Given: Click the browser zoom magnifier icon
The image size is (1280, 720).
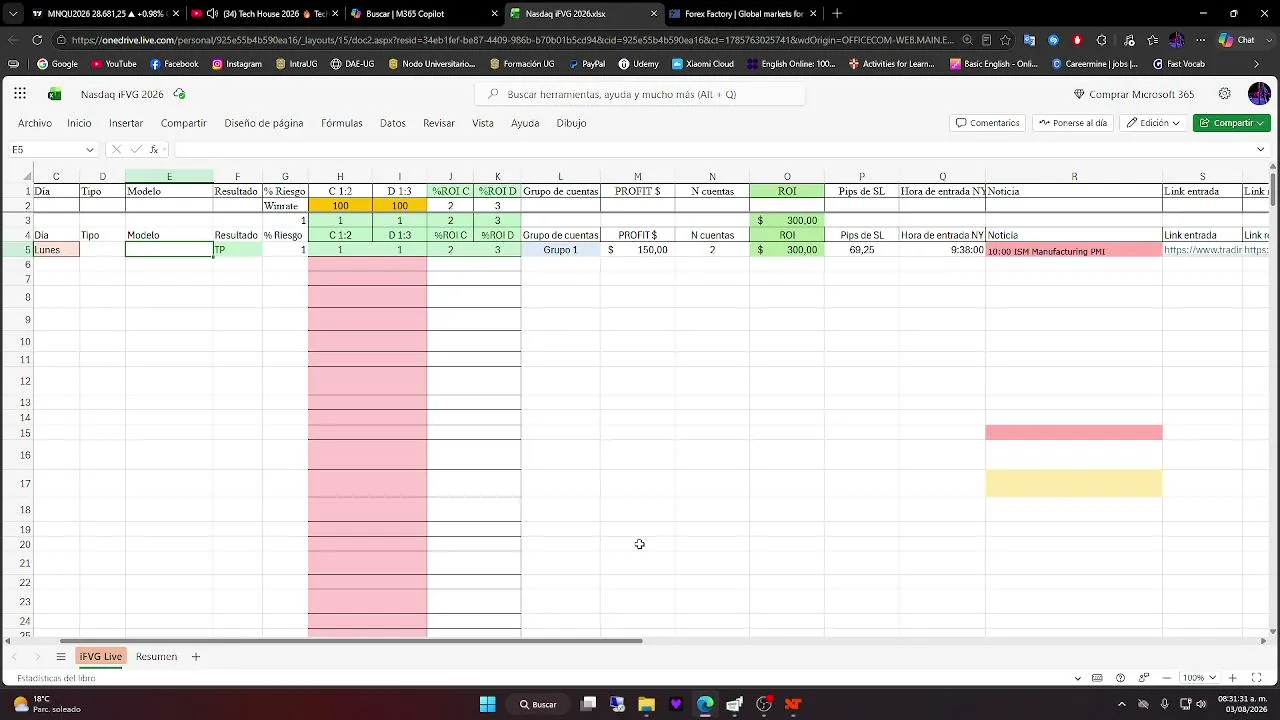Looking at the screenshot, I should pyautogui.click(x=967, y=40).
